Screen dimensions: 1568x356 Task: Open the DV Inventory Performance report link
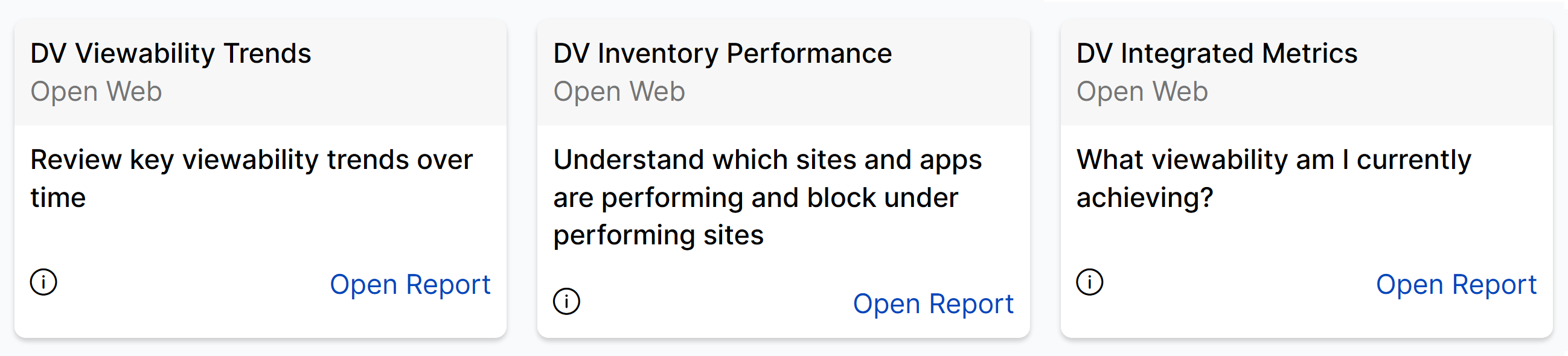click(x=932, y=304)
